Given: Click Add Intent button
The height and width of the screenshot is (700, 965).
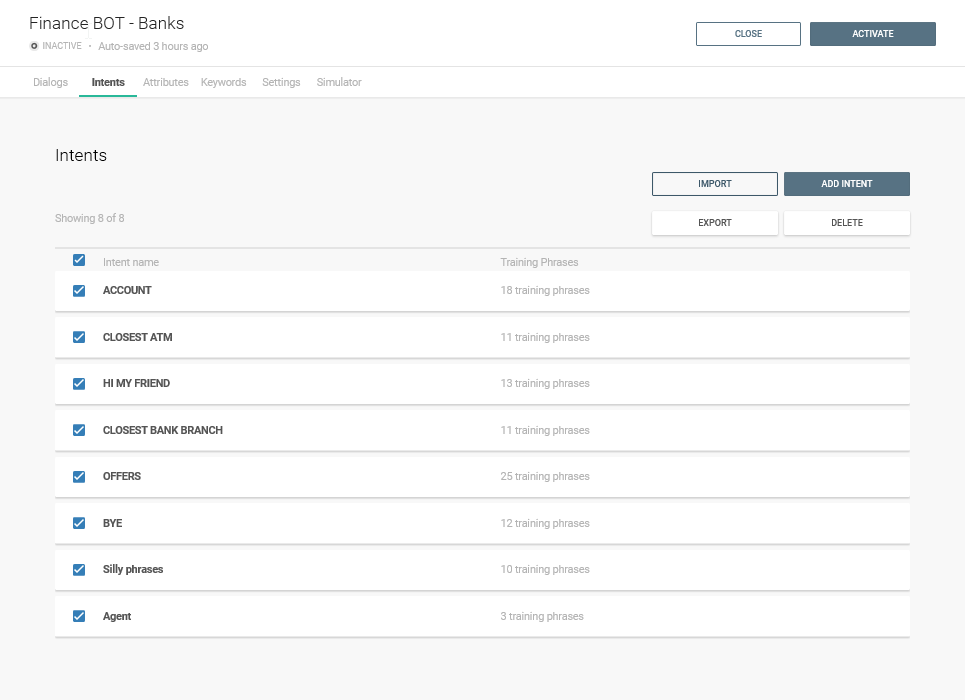Looking at the screenshot, I should (x=846, y=184).
